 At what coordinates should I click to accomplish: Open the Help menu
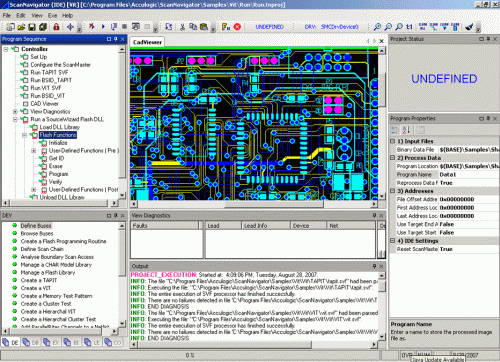click(x=67, y=15)
